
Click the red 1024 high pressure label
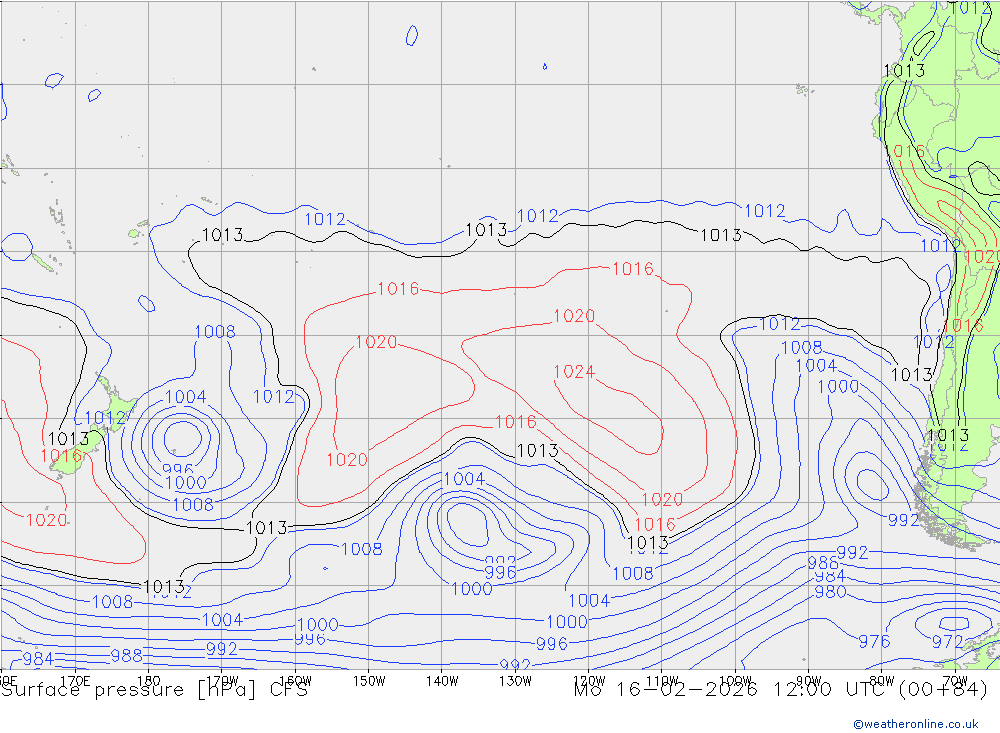coord(574,372)
